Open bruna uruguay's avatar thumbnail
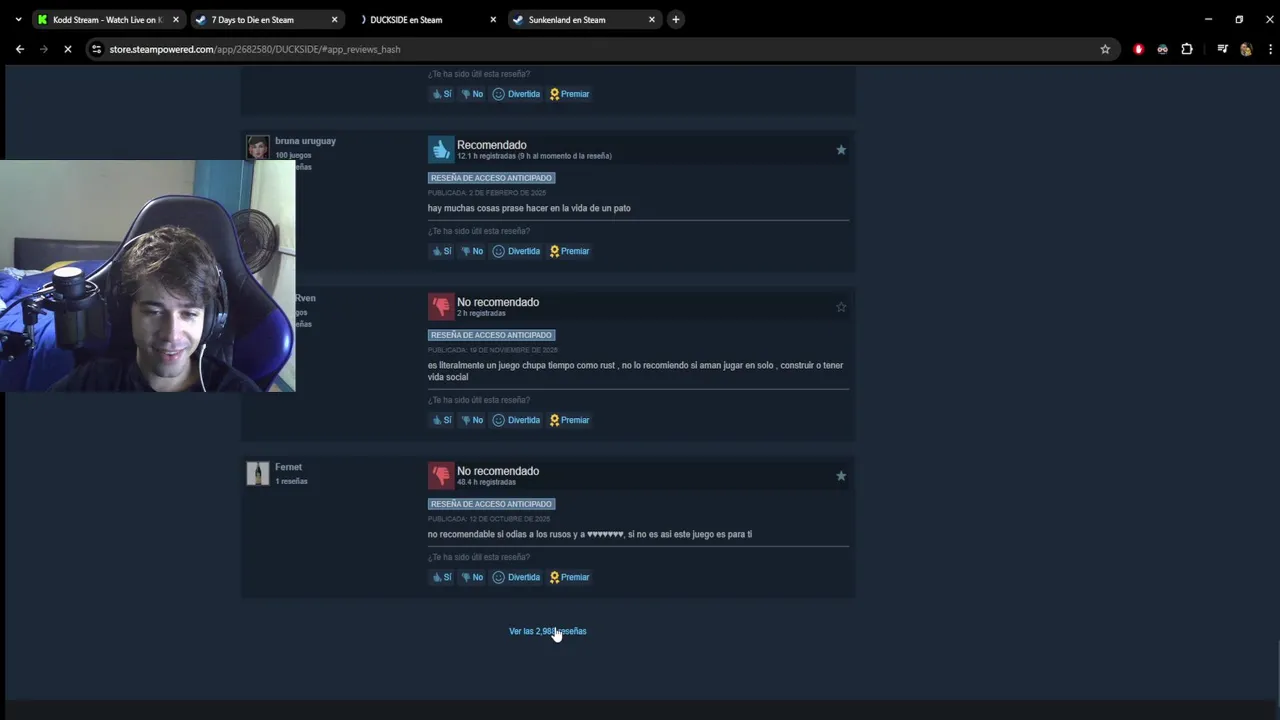 [x=258, y=148]
